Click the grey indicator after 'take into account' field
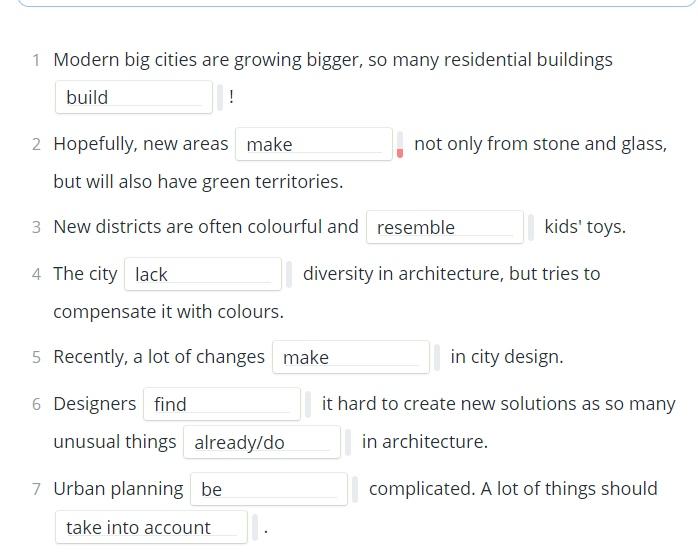698x559 pixels. [255, 528]
